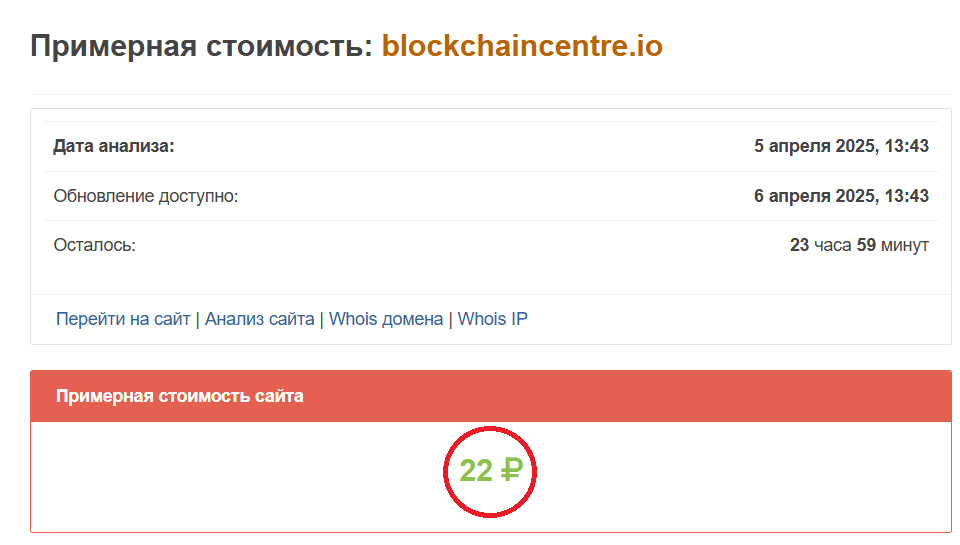Image resolution: width=960 pixels, height=545 pixels.
Task: Open the blockchaincentre.io domain link in heading
Action: click(522, 46)
